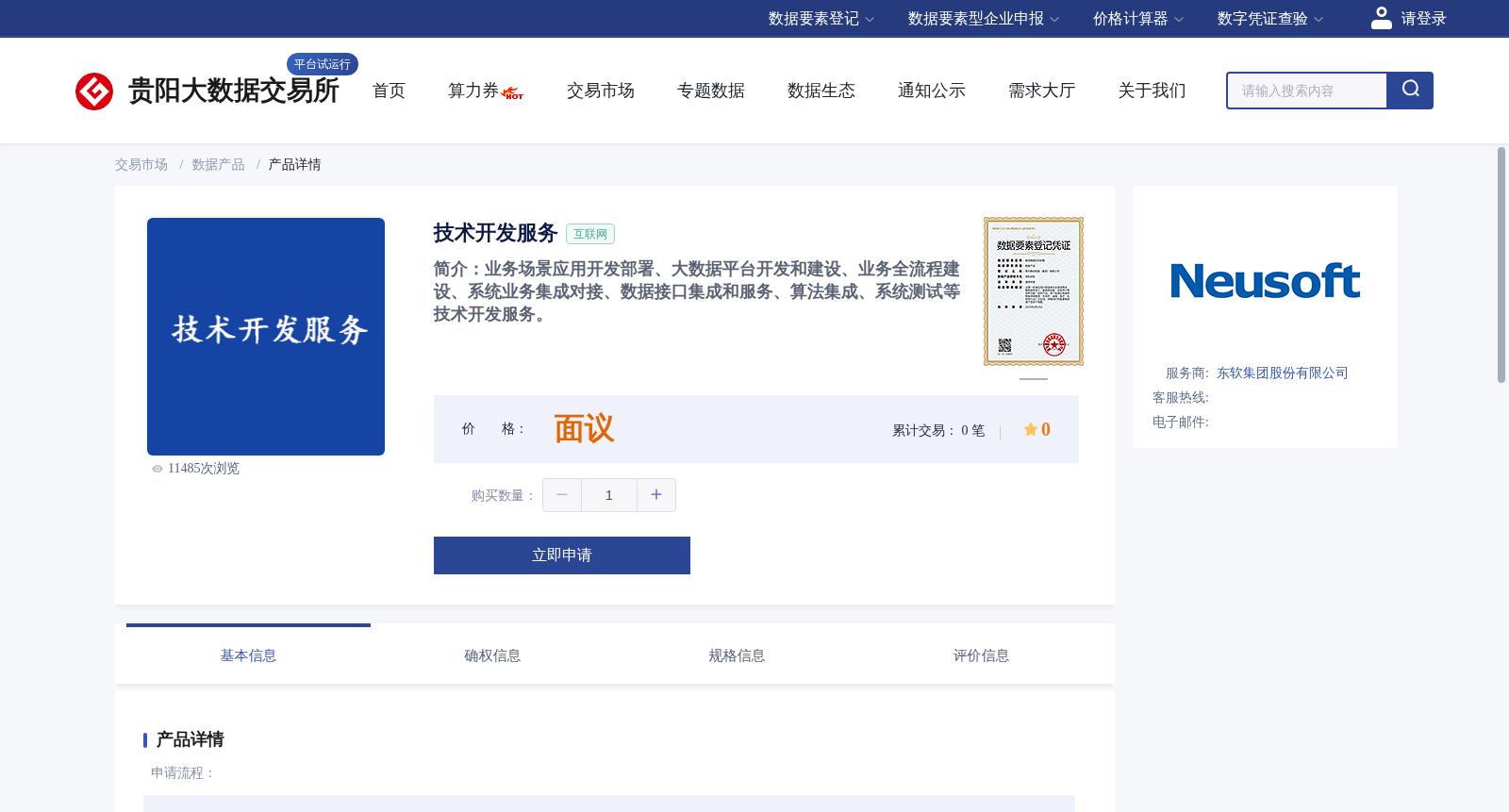Open the 算力券 menu item
The height and width of the screenshot is (812, 1509).
(x=473, y=91)
